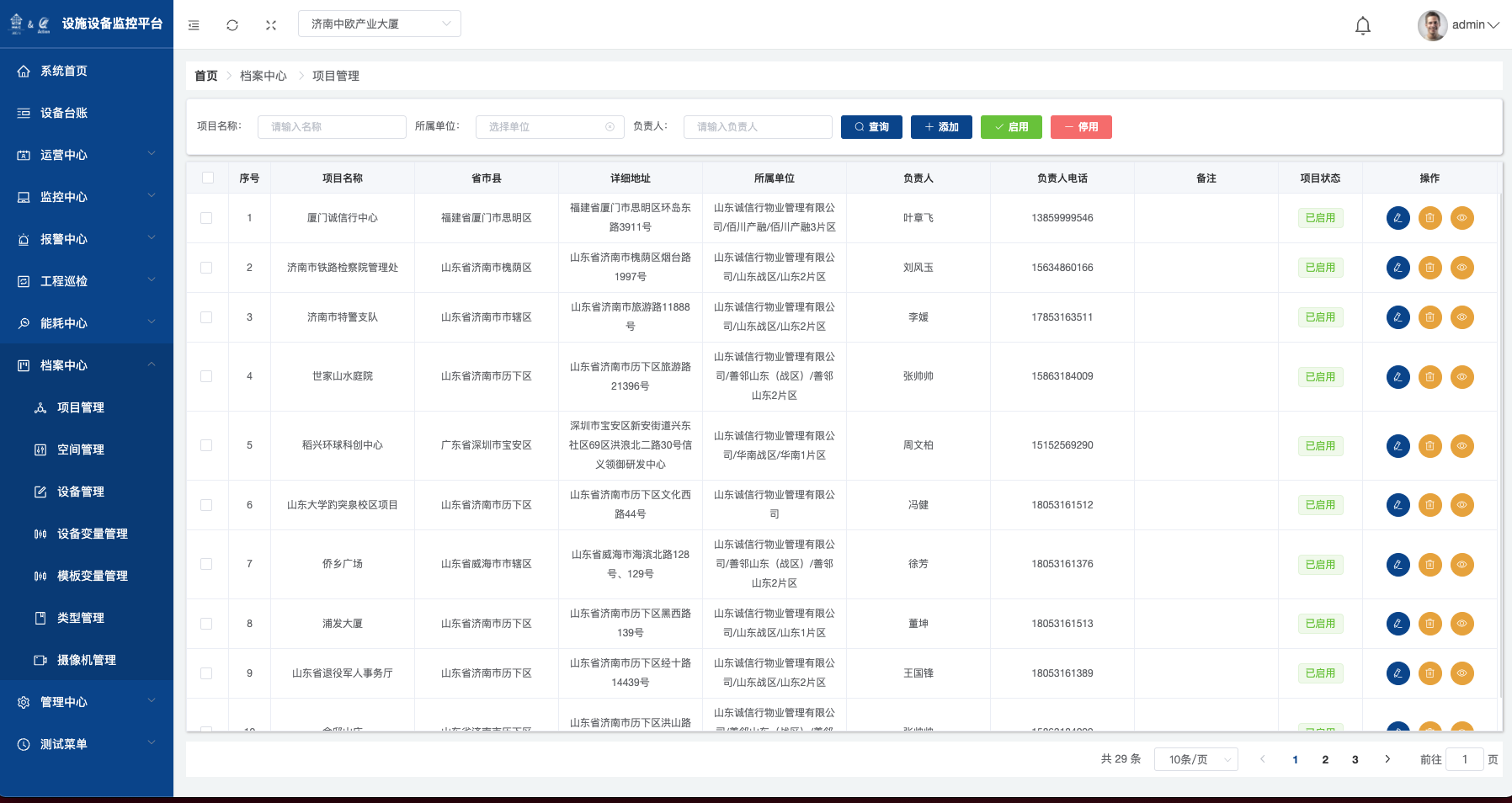The width and height of the screenshot is (1512, 803).
Task: Click the green 启用 button
Action: [x=1011, y=127]
